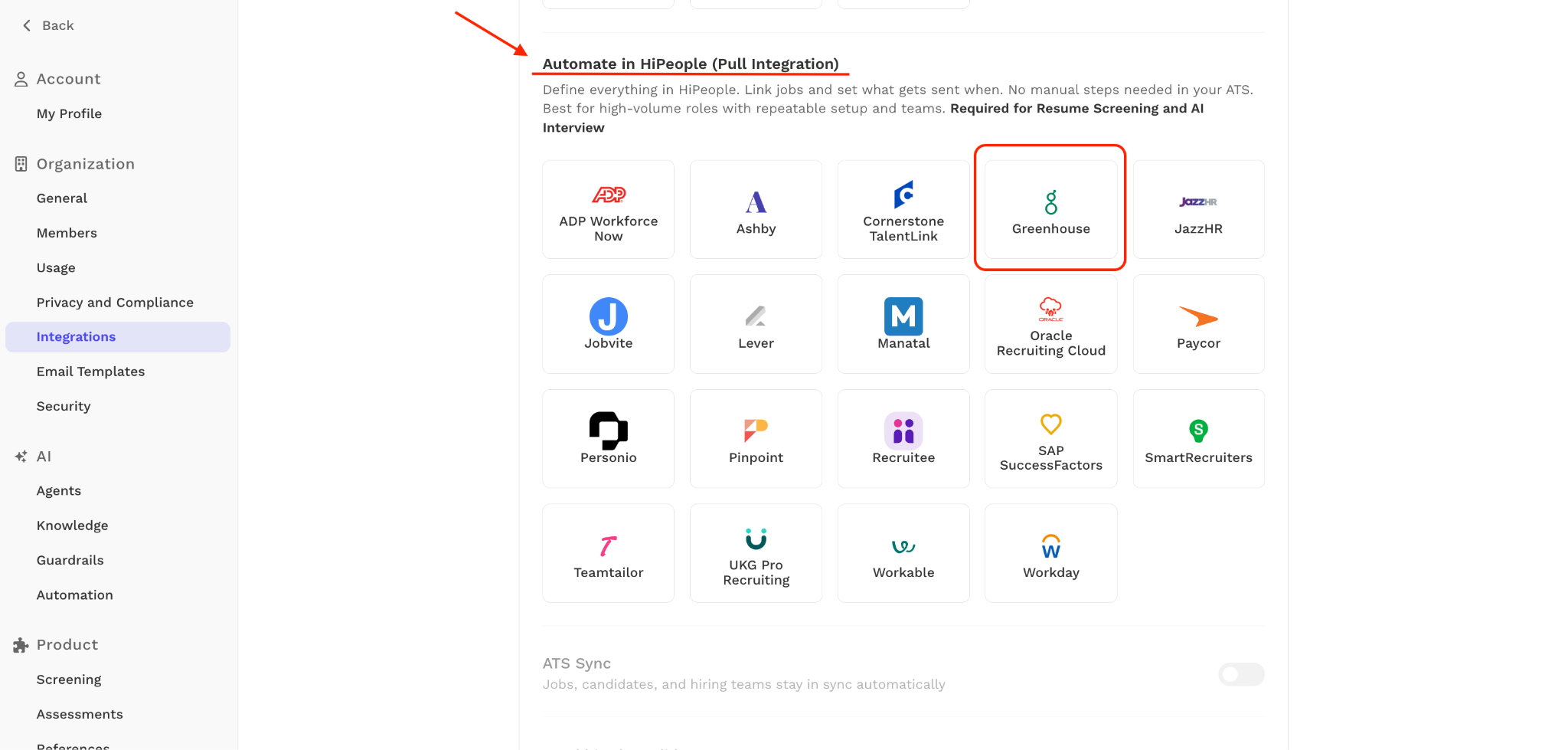Open the General organization settings
Viewport: 1568px width, 750px height.
click(x=62, y=198)
